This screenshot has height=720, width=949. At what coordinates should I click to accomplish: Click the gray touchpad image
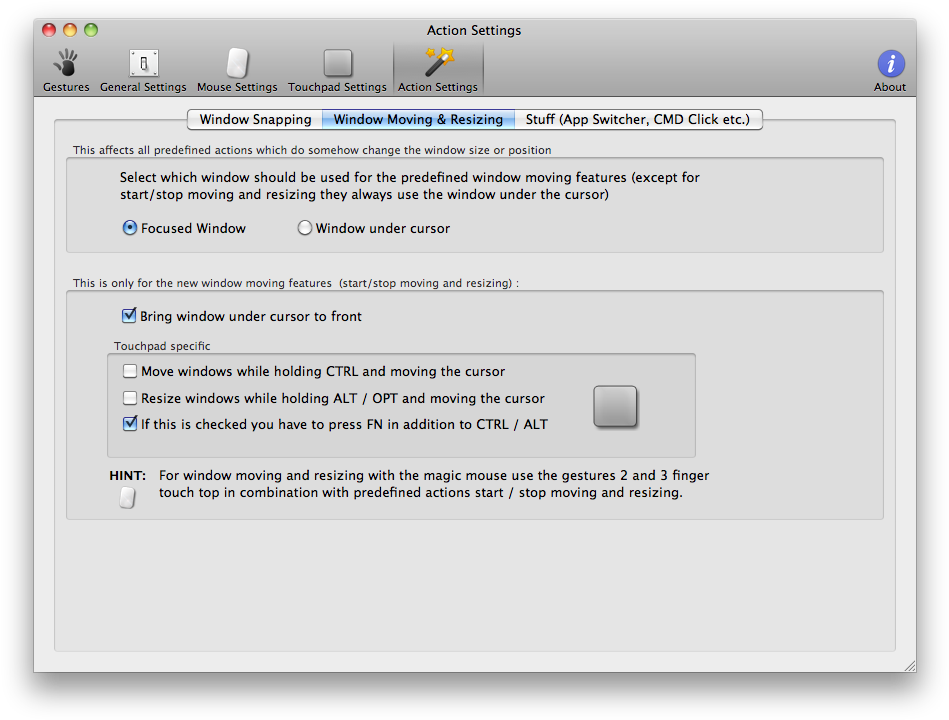(615, 407)
